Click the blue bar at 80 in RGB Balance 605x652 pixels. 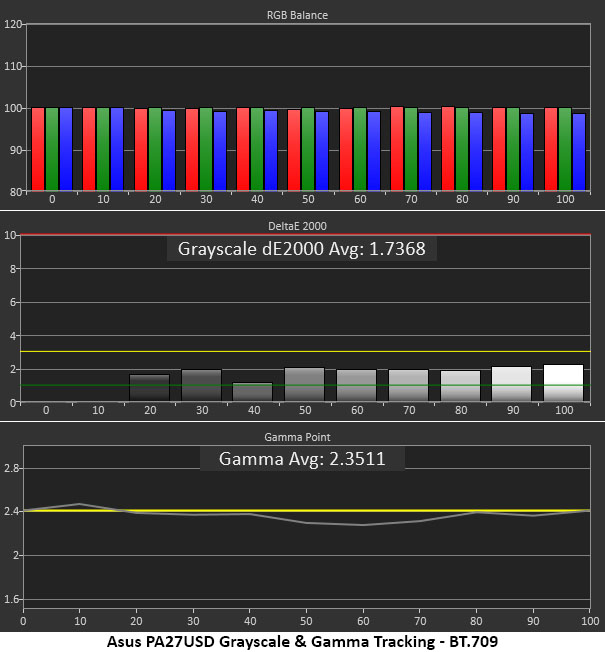click(x=476, y=151)
